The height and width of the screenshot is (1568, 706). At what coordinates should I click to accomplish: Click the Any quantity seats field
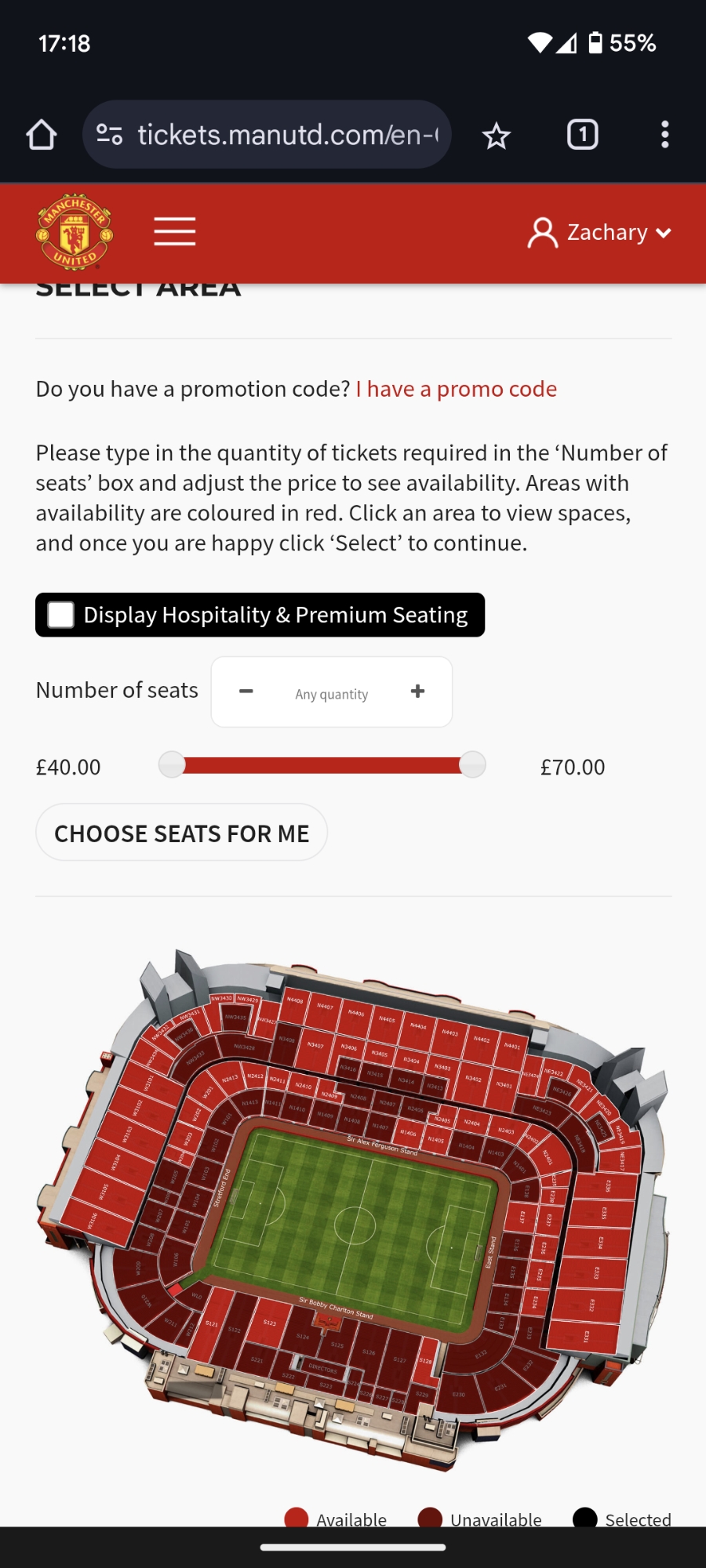click(x=332, y=694)
